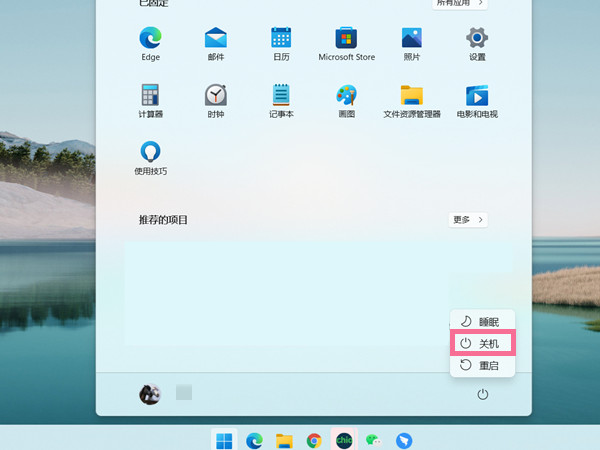Click the power button in Start menu
Screen dimensions: 600x450
[x=483, y=395]
